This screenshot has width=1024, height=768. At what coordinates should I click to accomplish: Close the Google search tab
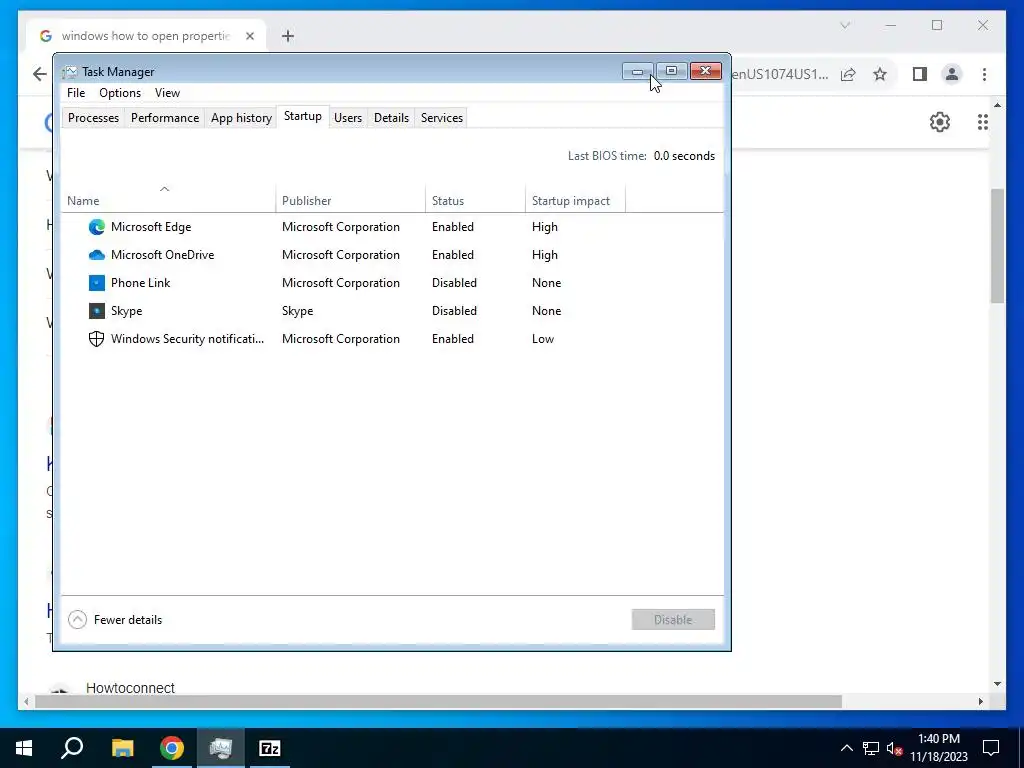pyautogui.click(x=249, y=36)
